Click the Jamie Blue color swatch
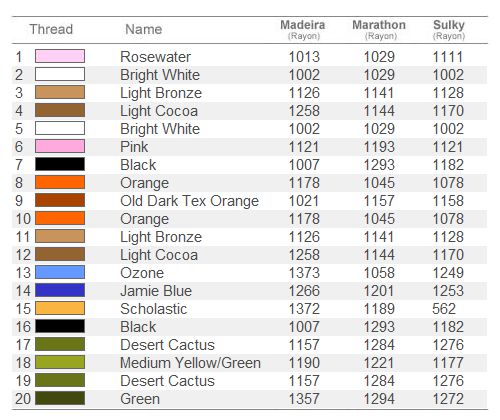 [60, 290]
